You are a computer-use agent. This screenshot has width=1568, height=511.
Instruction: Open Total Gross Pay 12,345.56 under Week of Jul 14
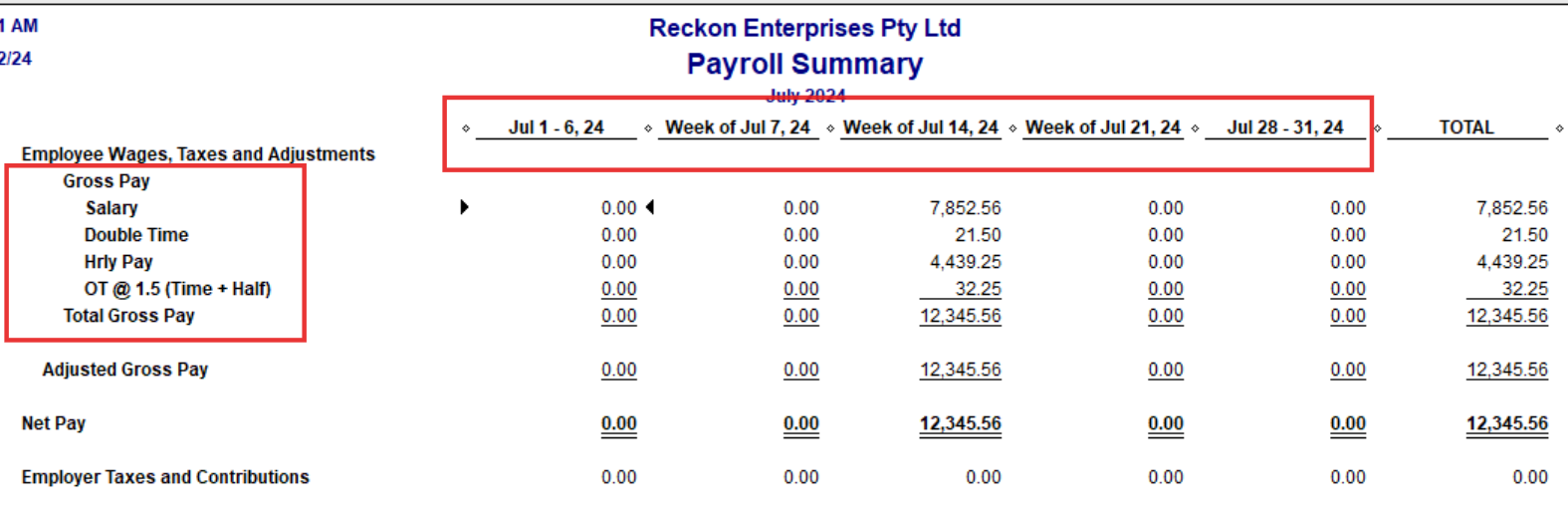pyautogui.click(x=961, y=316)
